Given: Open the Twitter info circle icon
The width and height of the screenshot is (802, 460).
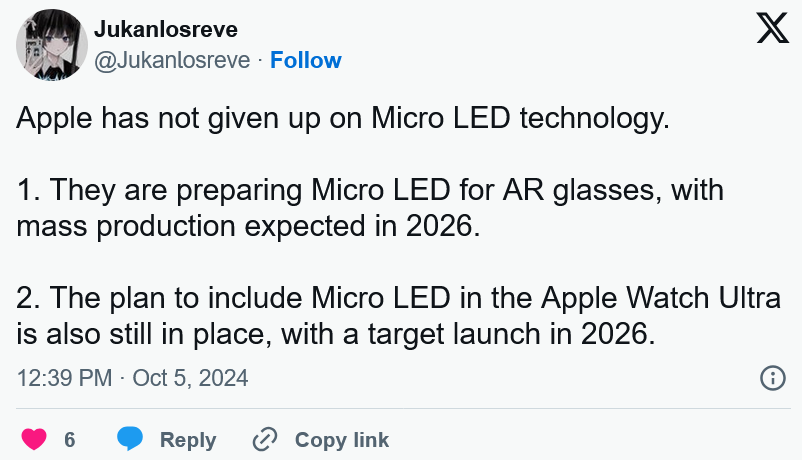Looking at the screenshot, I should tap(772, 378).
